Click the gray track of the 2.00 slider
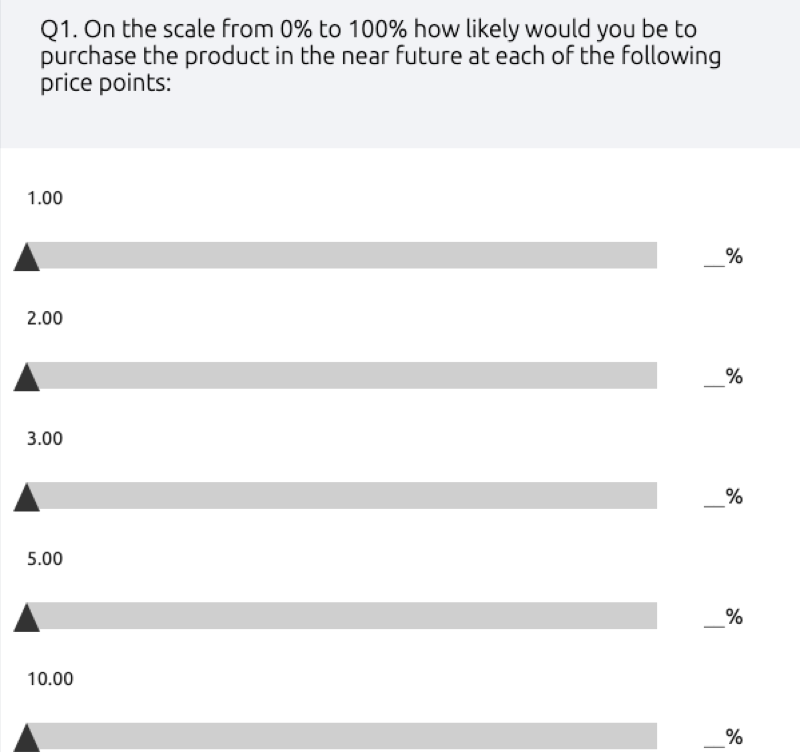The width and height of the screenshot is (800, 752). [x=342, y=375]
